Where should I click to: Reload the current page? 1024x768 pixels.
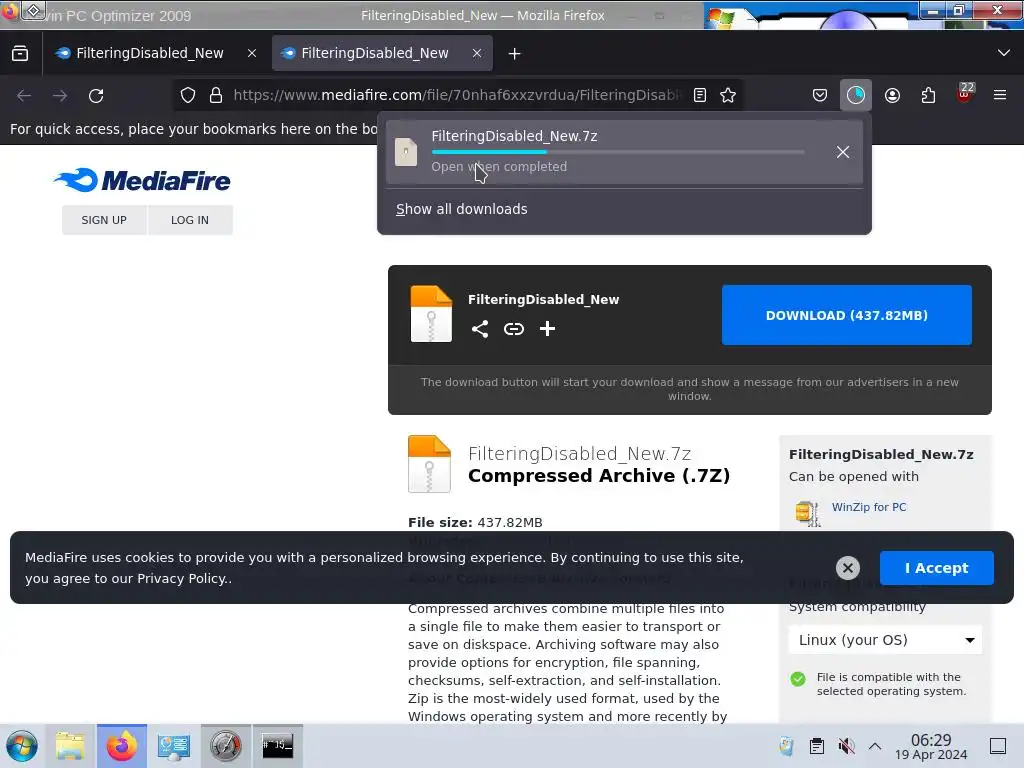96,95
